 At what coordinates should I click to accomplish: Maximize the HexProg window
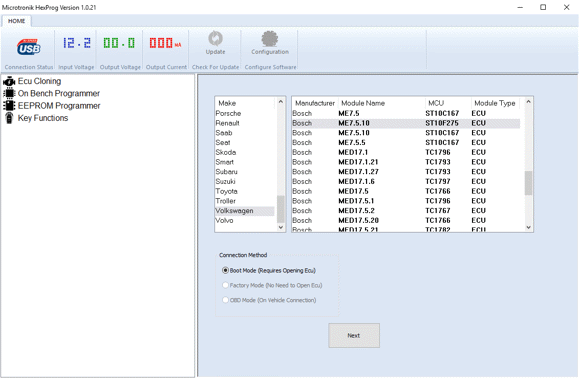click(x=543, y=7)
